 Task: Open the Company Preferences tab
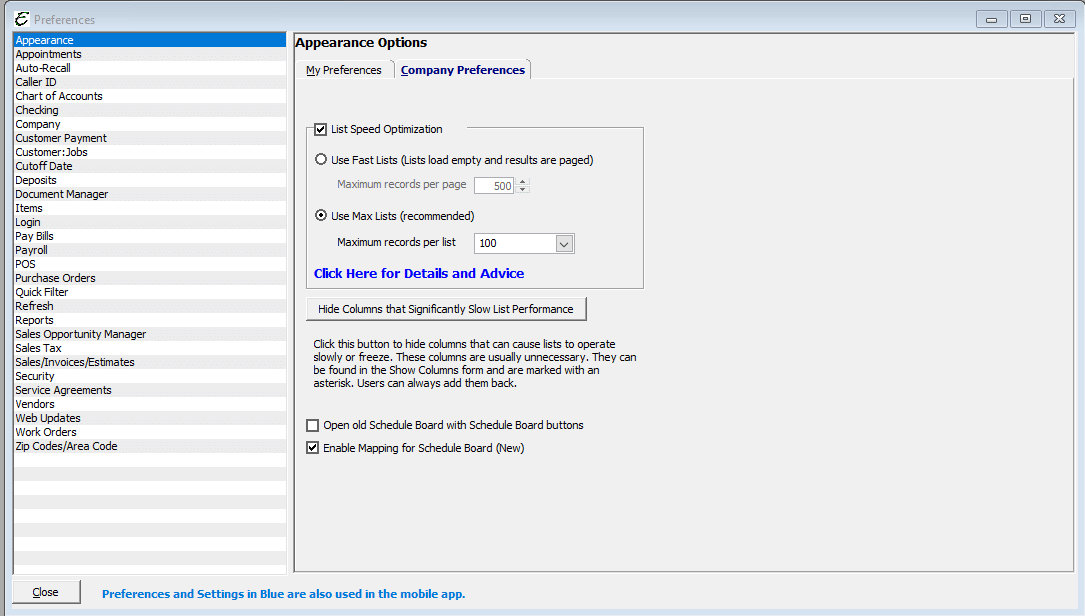pos(463,70)
